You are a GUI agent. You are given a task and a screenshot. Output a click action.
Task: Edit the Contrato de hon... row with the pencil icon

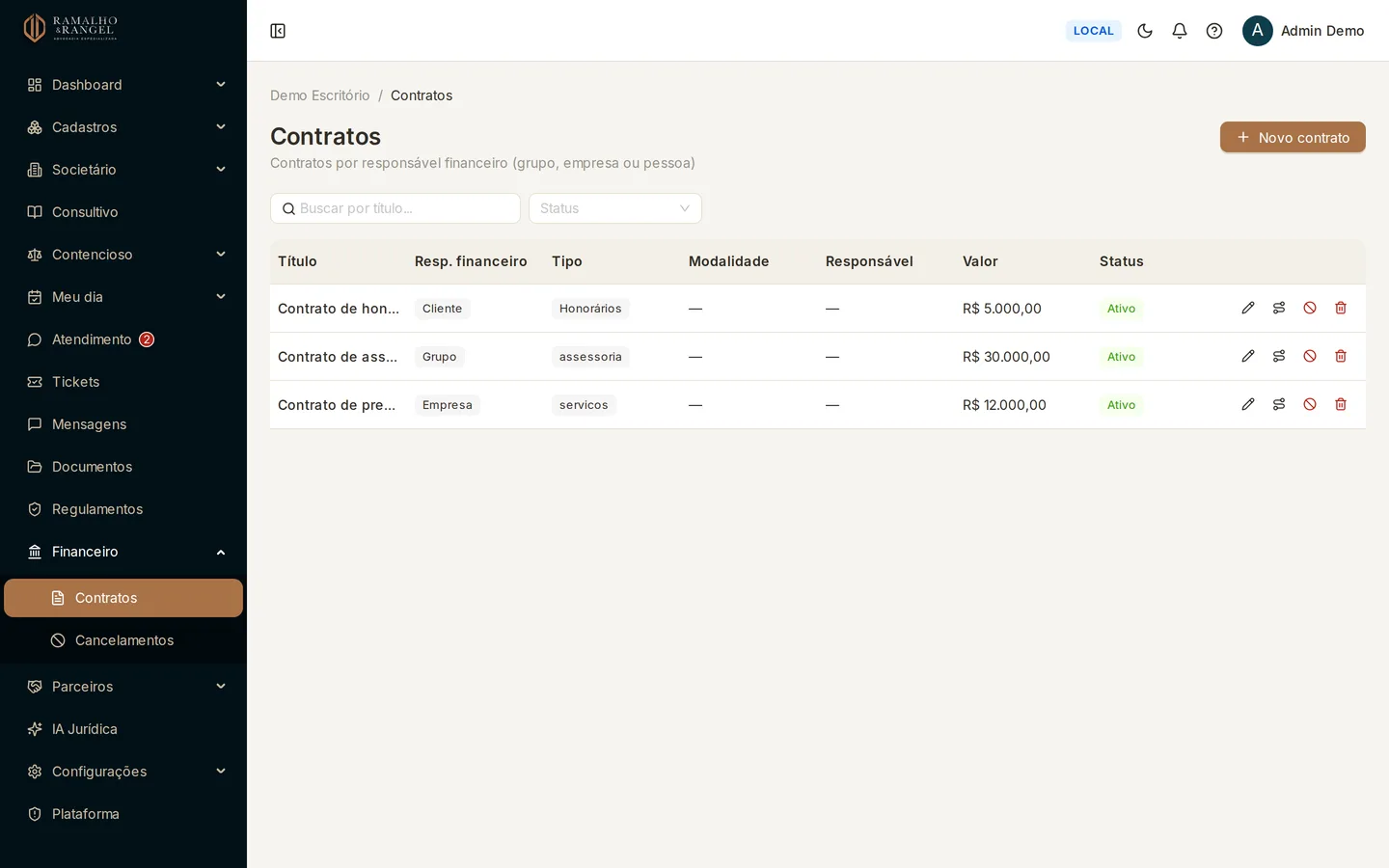coord(1248,308)
